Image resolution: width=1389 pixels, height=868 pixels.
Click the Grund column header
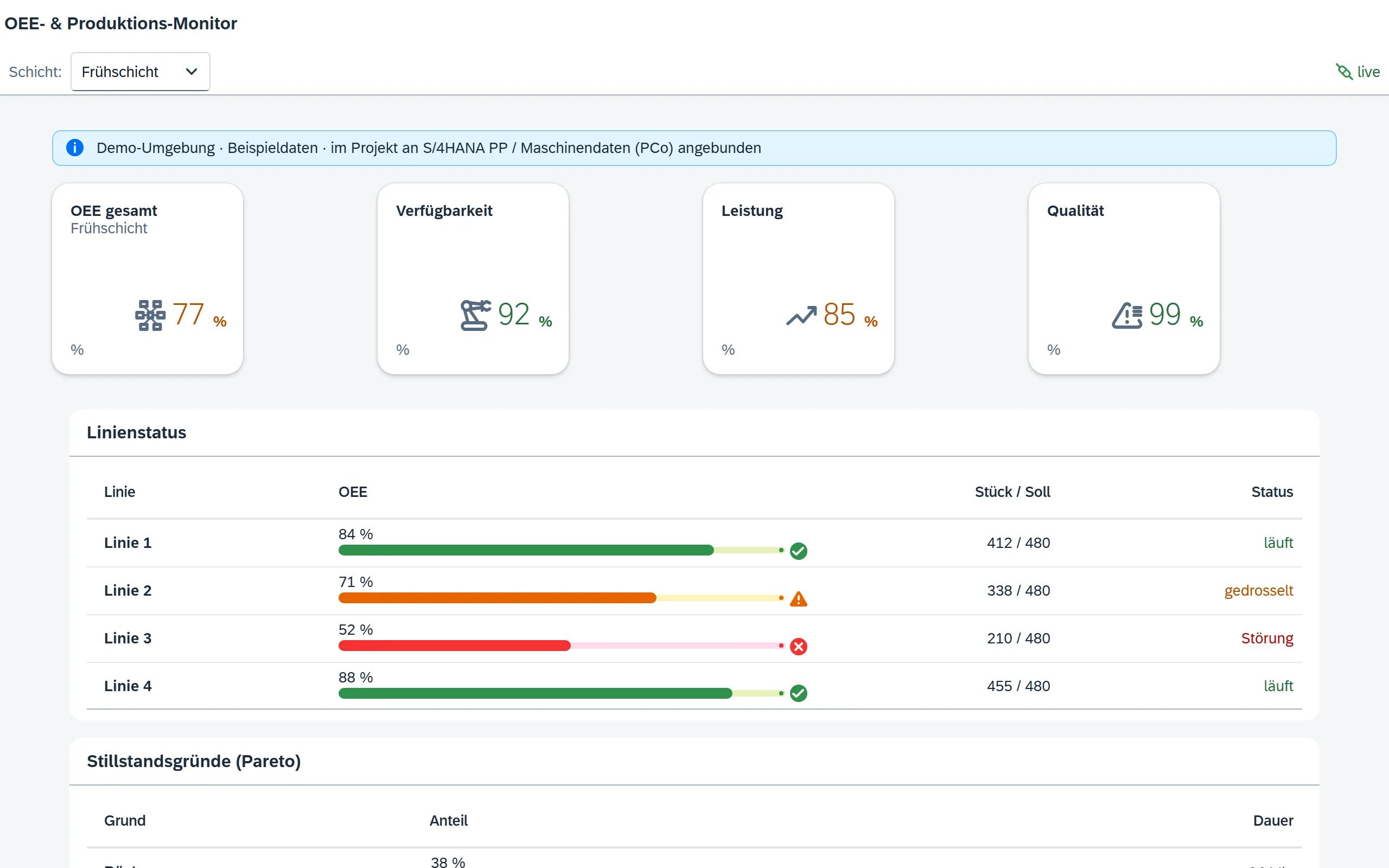125,820
